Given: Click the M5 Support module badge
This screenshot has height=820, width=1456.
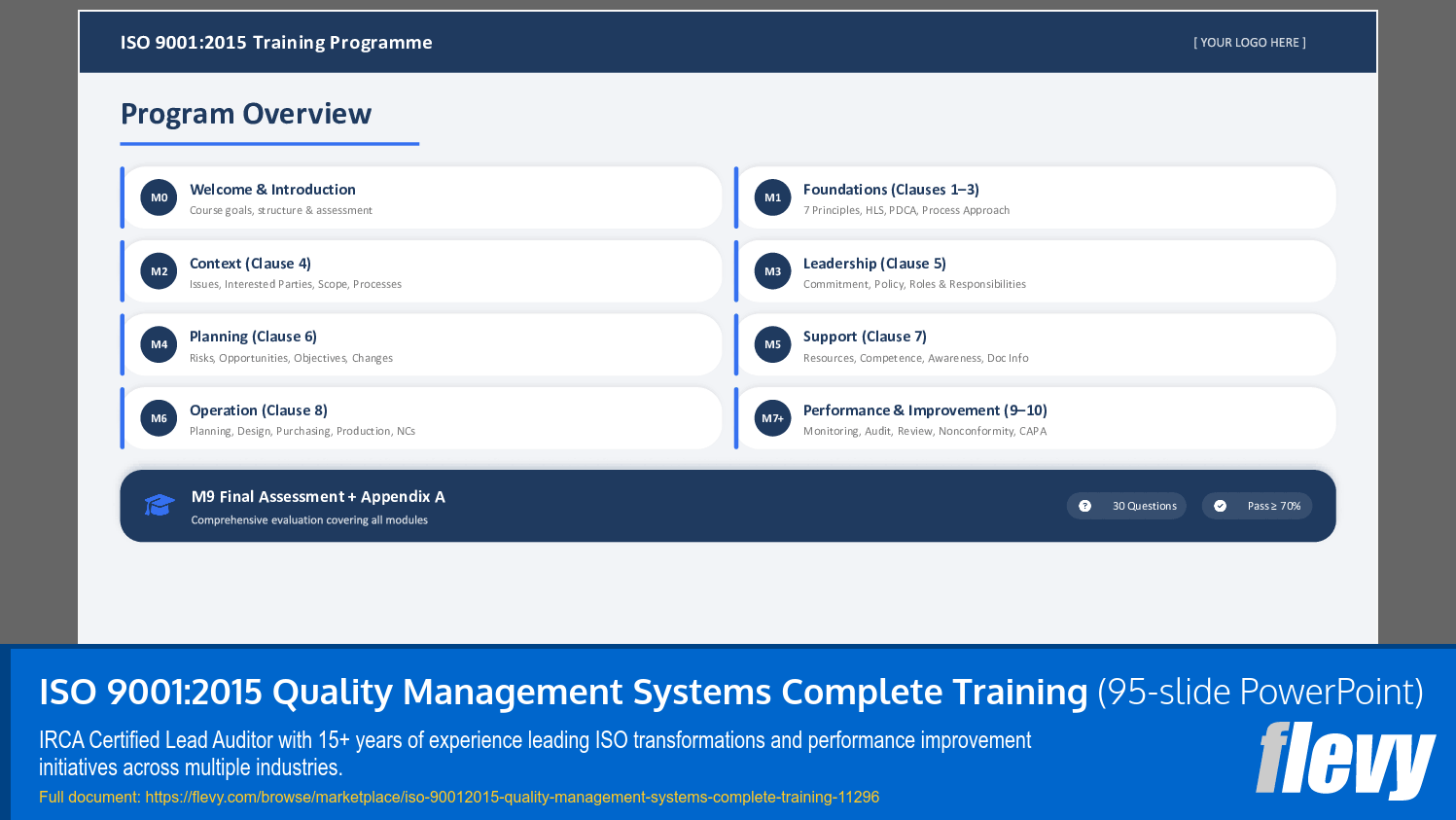Looking at the screenshot, I should 772,344.
